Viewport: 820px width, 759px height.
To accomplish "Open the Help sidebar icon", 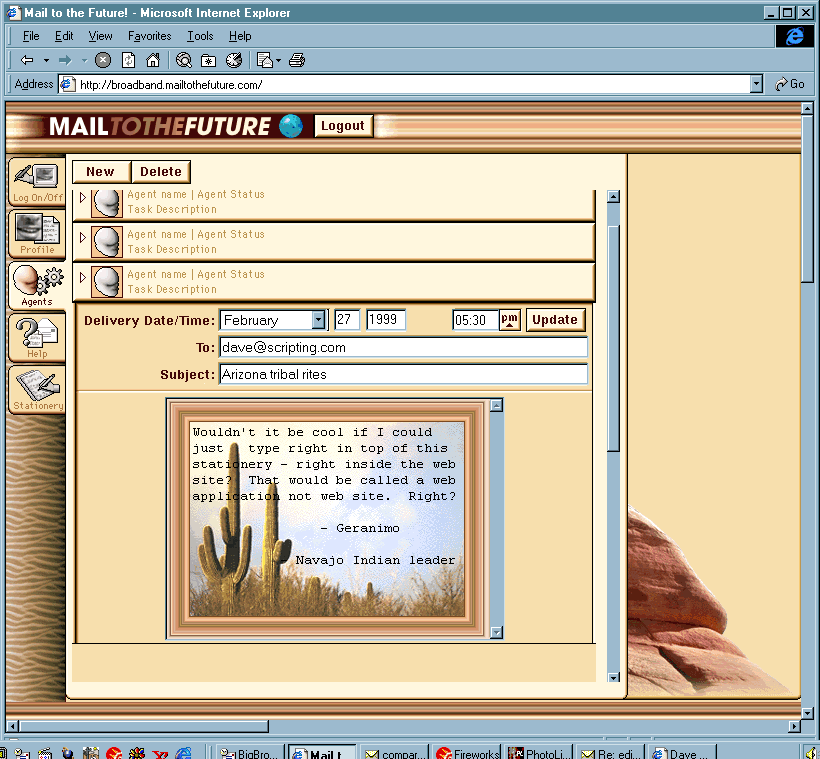I will pyautogui.click(x=37, y=337).
